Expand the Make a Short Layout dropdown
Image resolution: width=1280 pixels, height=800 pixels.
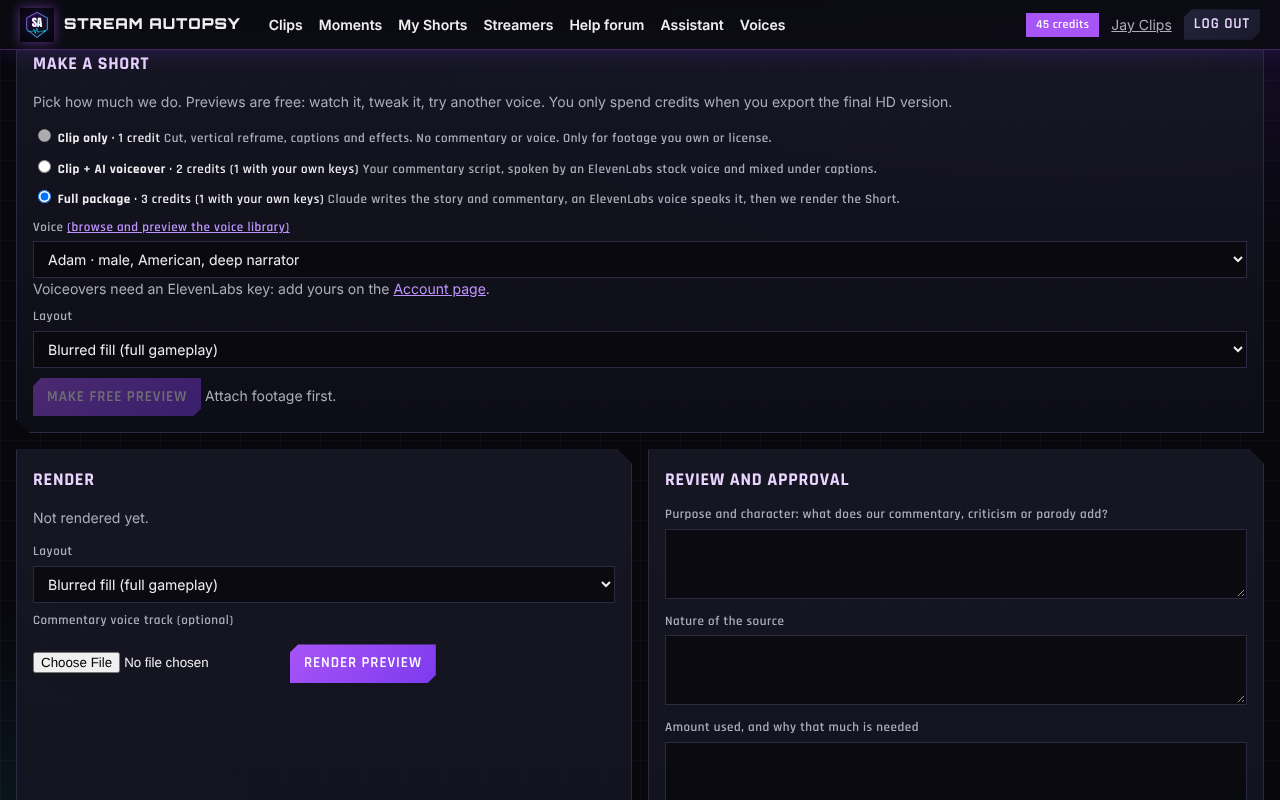(640, 350)
